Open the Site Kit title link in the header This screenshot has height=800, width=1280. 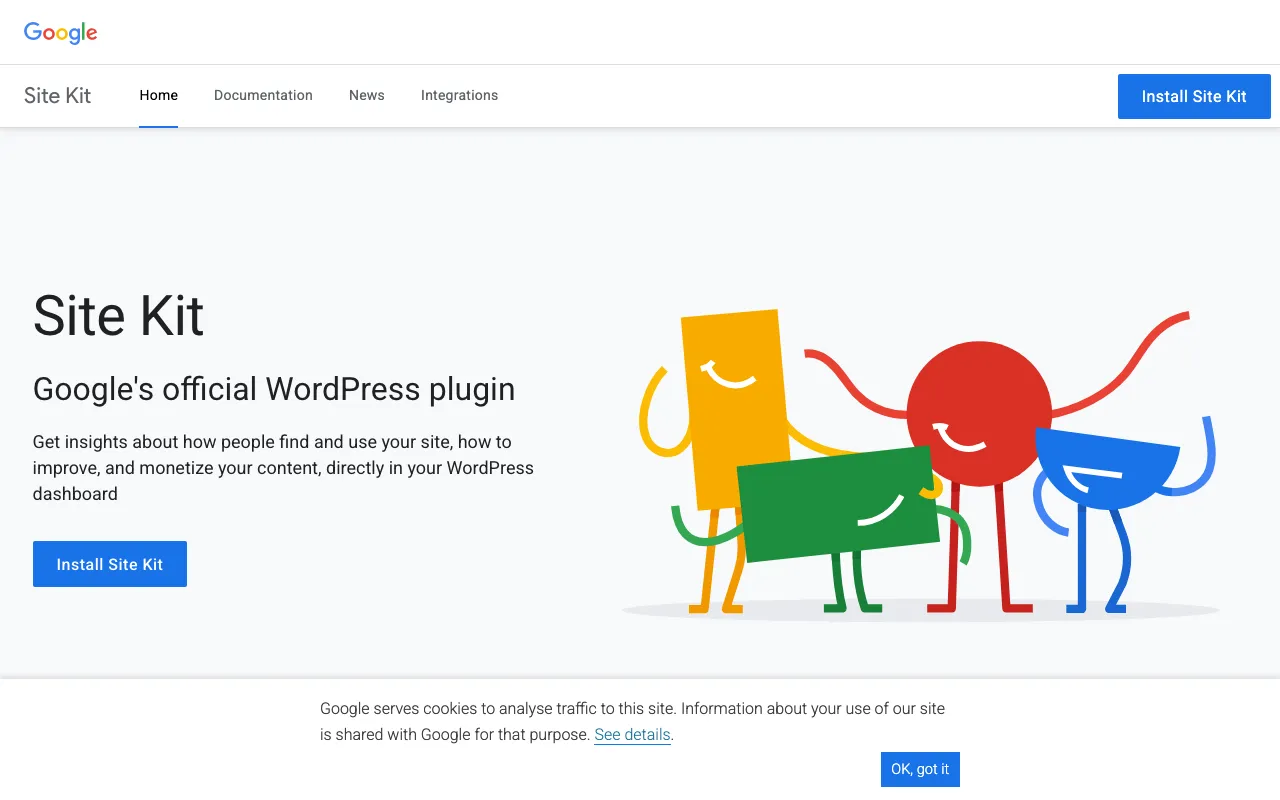tap(58, 96)
